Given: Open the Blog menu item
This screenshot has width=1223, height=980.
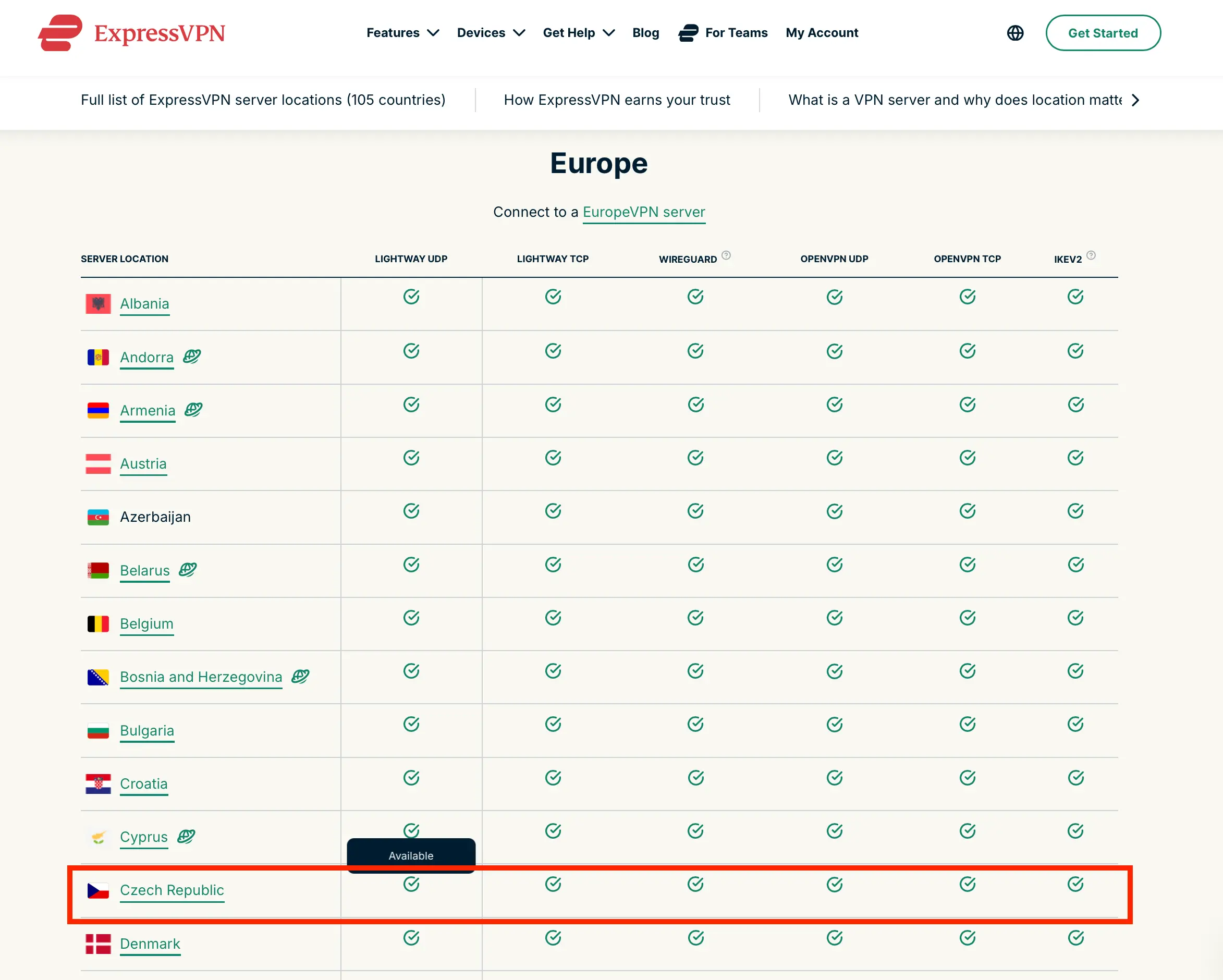Looking at the screenshot, I should tap(645, 33).
